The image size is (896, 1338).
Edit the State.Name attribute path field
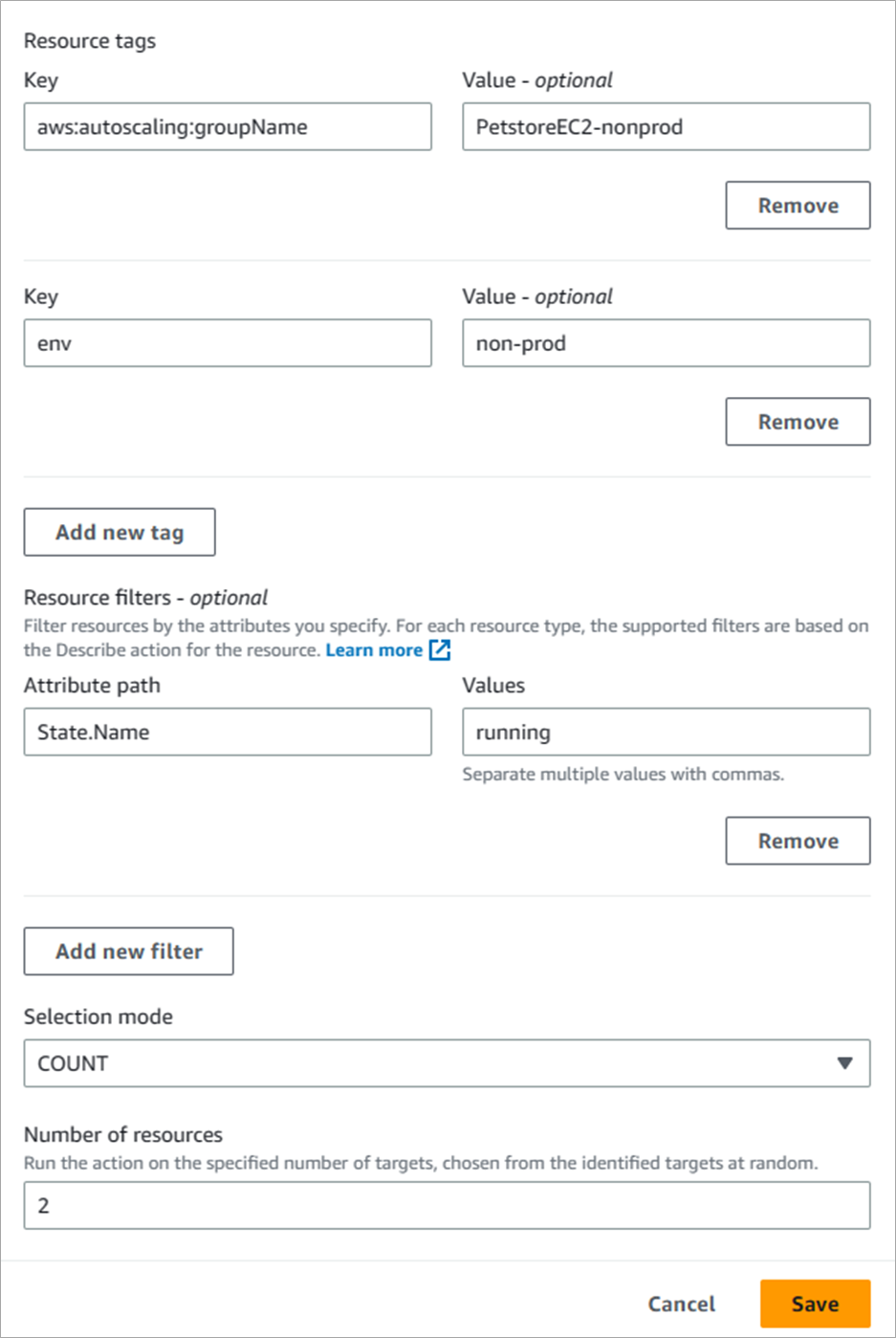(x=228, y=732)
